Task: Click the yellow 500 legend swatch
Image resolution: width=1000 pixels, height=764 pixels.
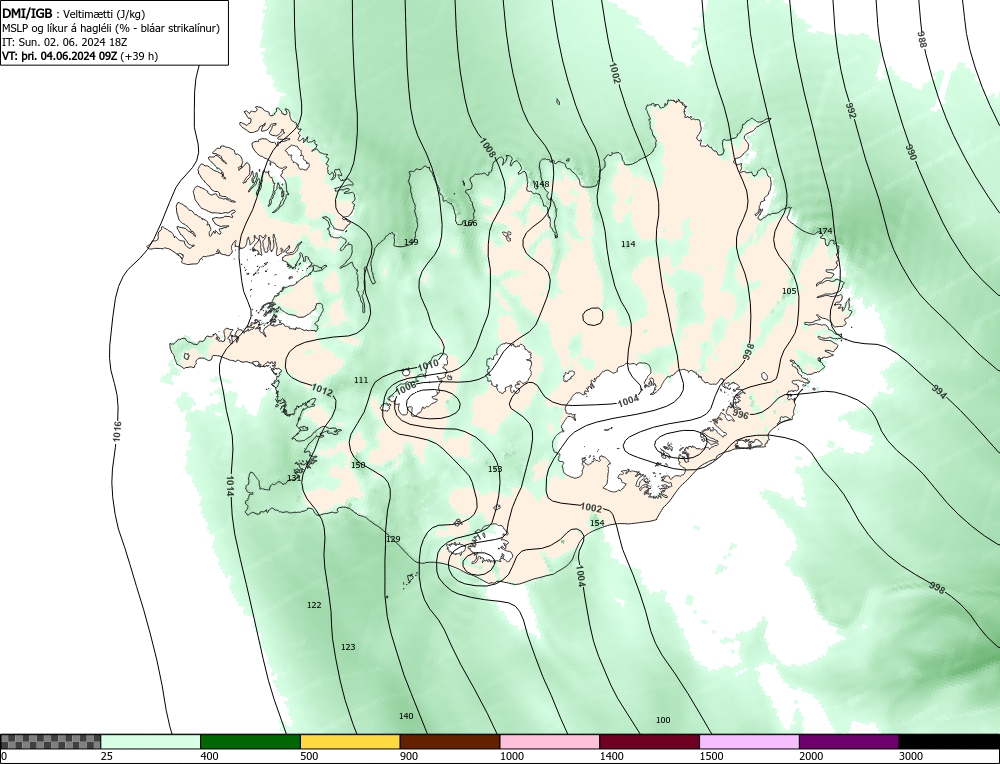Action: (350, 742)
